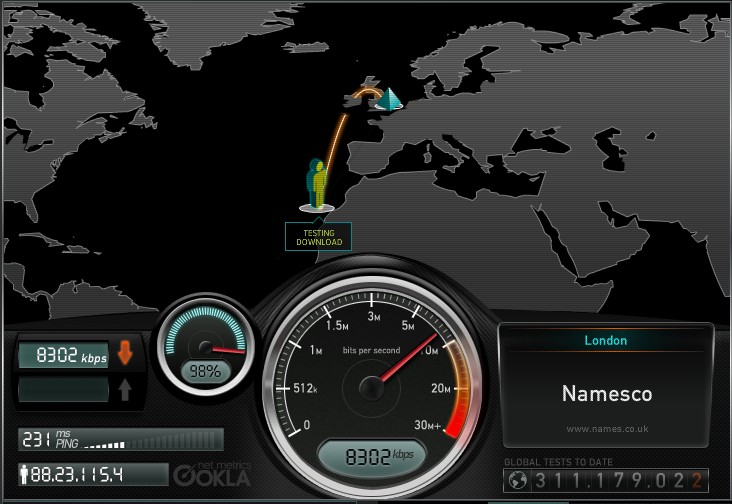Viewport: 732px width, 504px height.
Task: Click the person icon beside IP address
Action: pos(24,474)
